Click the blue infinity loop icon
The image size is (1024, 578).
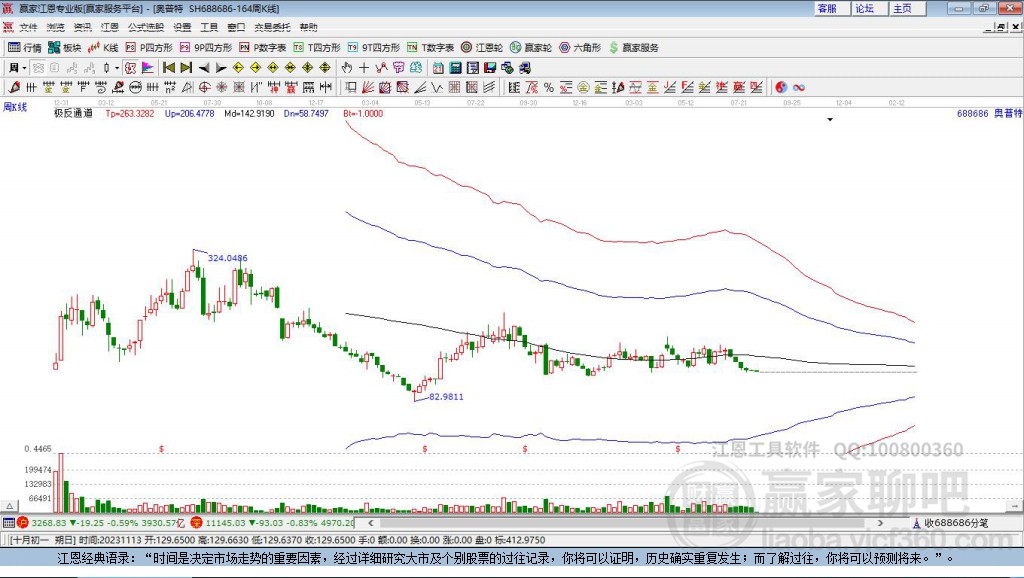tap(799, 87)
